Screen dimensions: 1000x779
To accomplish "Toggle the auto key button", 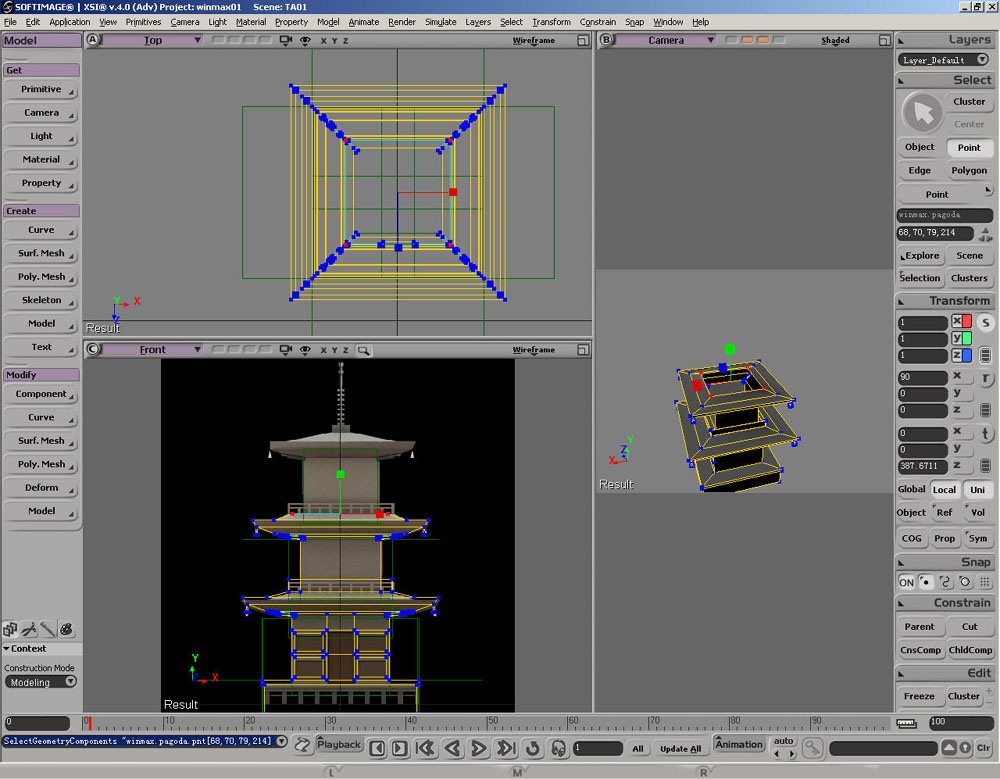I will pos(784,741).
